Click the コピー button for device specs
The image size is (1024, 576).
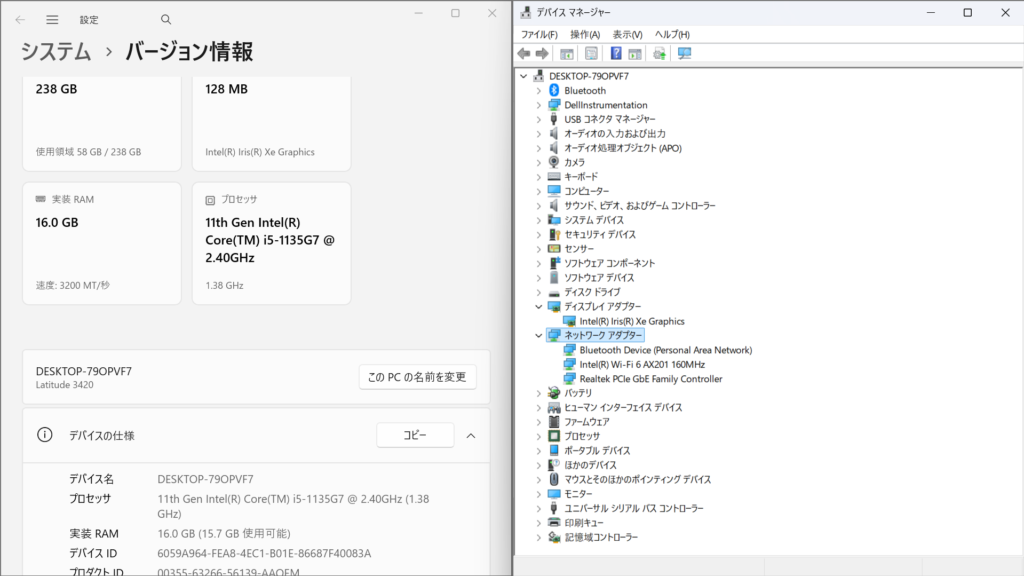tap(414, 435)
